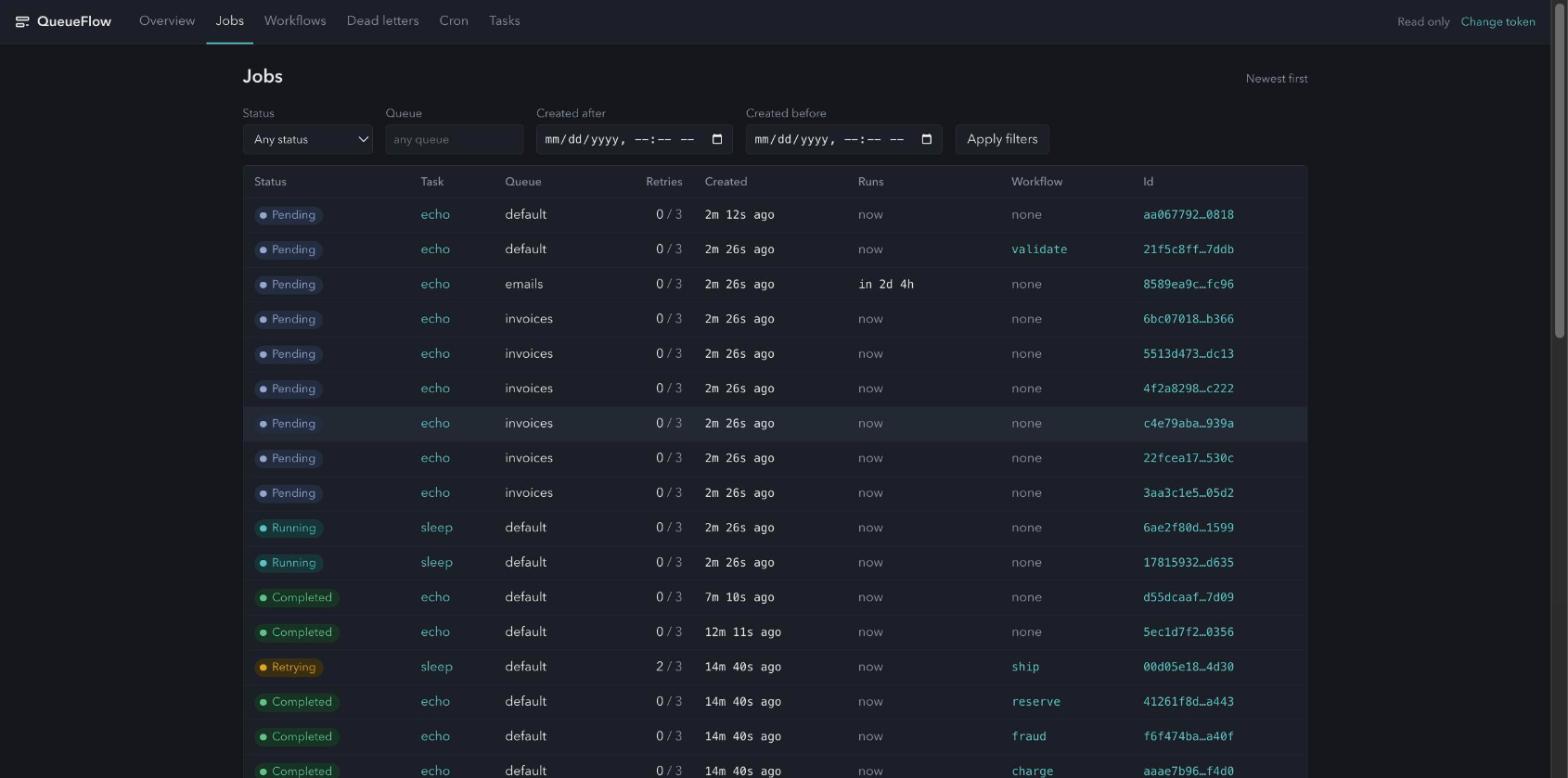Open job 17815932…d635

coord(1188,563)
